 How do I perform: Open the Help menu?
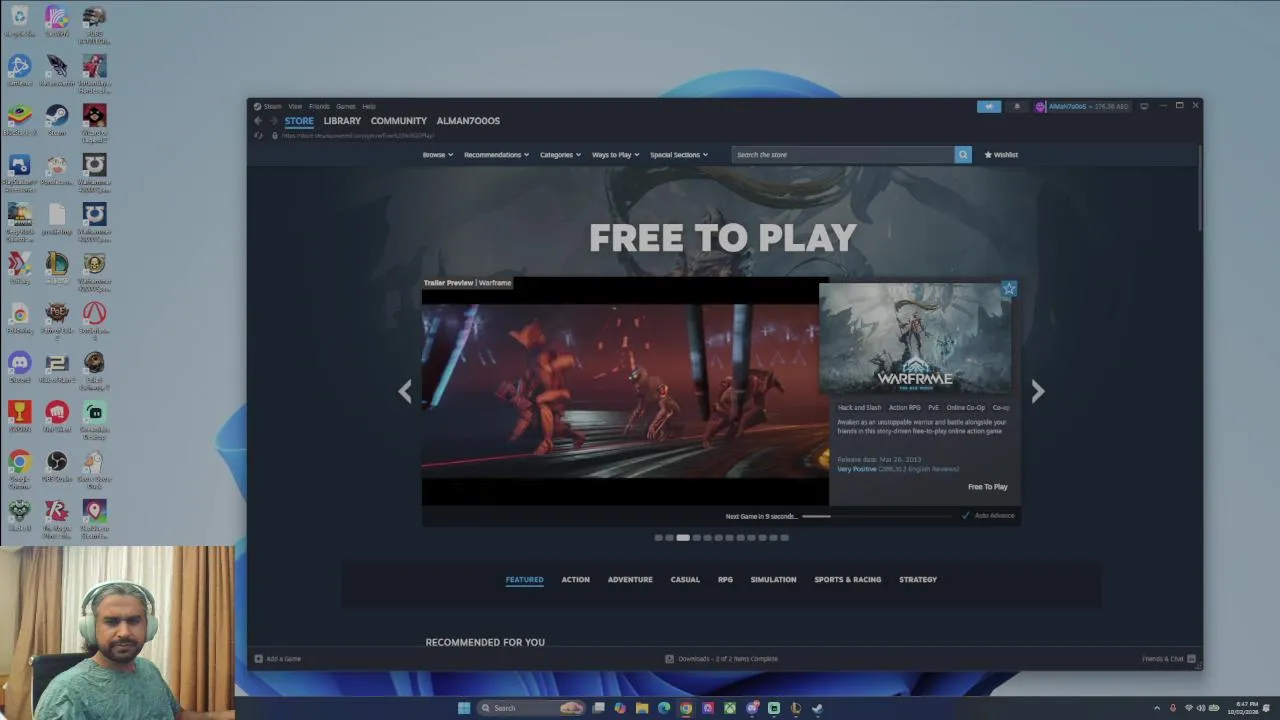(x=369, y=106)
